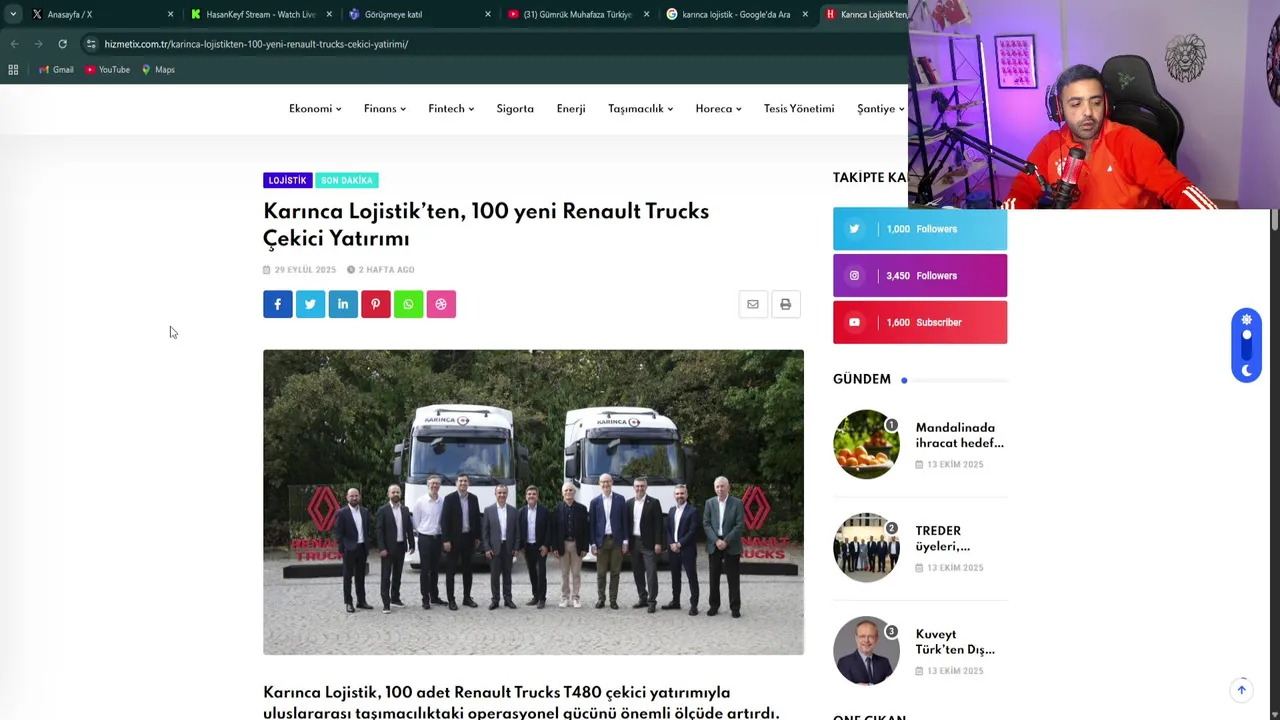Viewport: 1280px width, 720px height.
Task: Close the Görüşmeye katıl tab
Action: pyautogui.click(x=488, y=14)
